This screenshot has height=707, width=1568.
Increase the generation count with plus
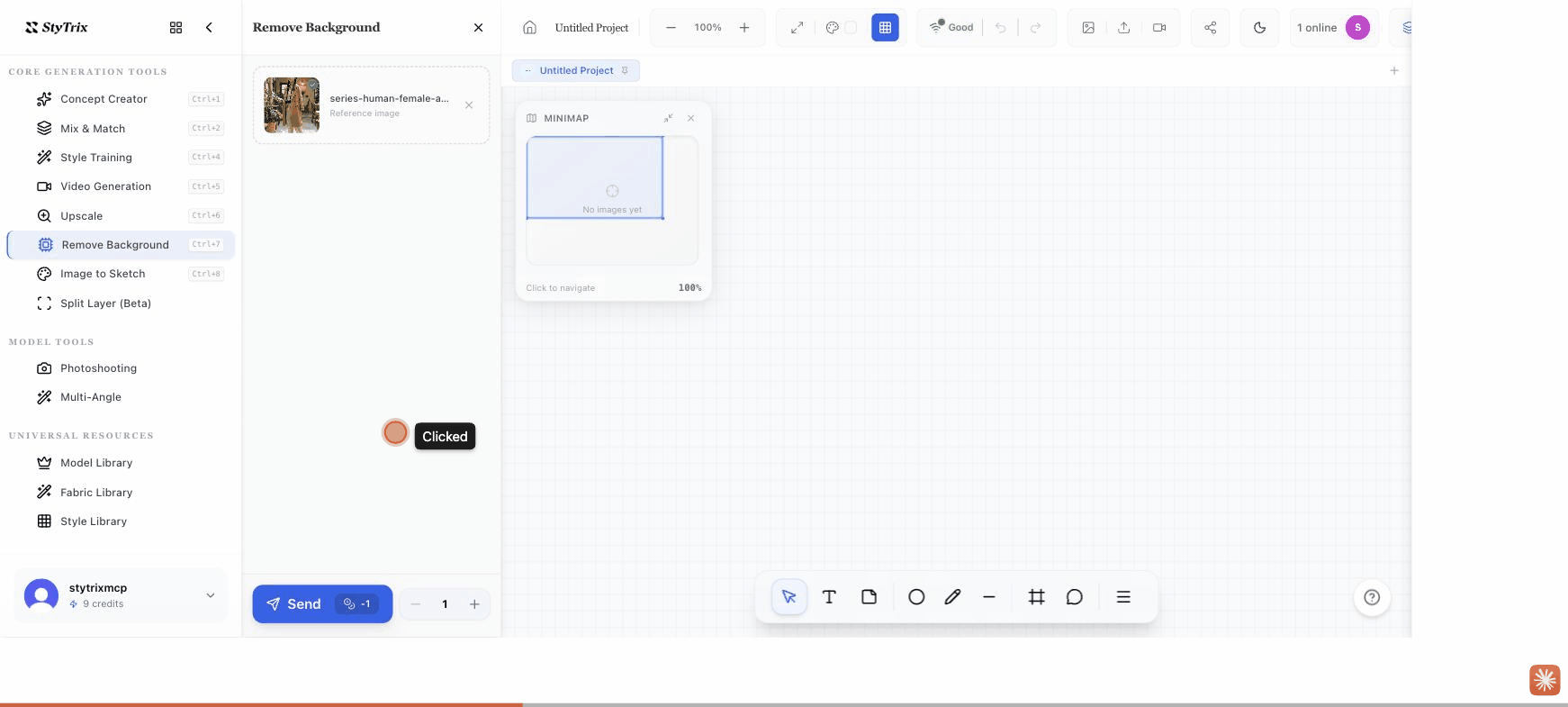[474, 604]
